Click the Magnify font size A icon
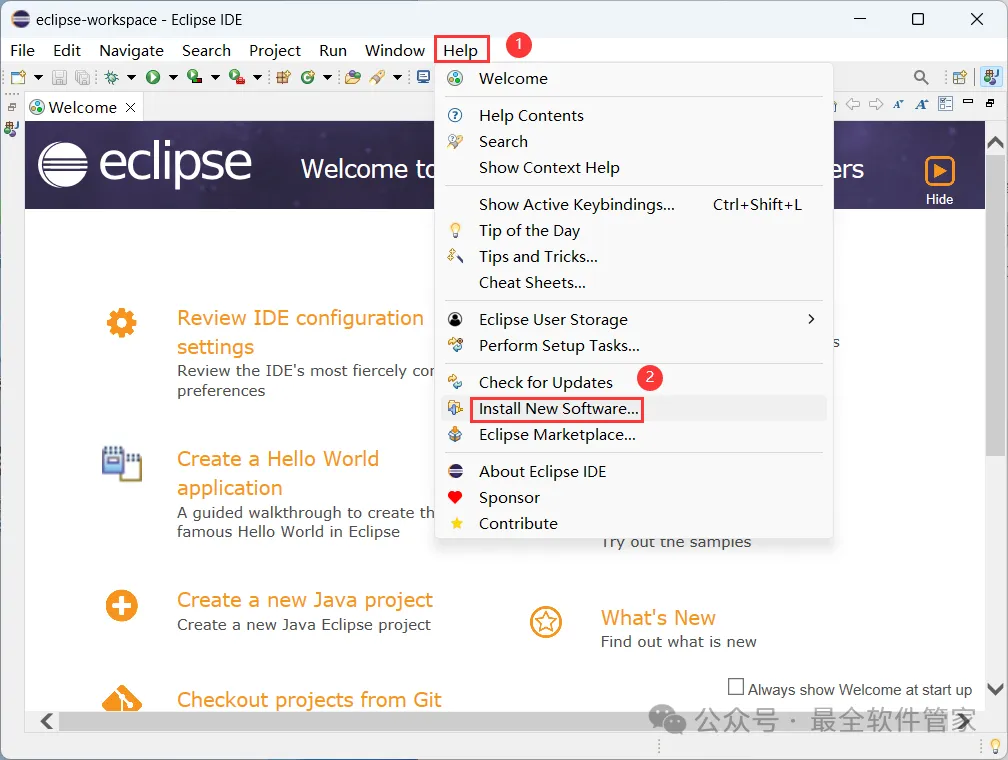The height and width of the screenshot is (760, 1008). point(921,104)
